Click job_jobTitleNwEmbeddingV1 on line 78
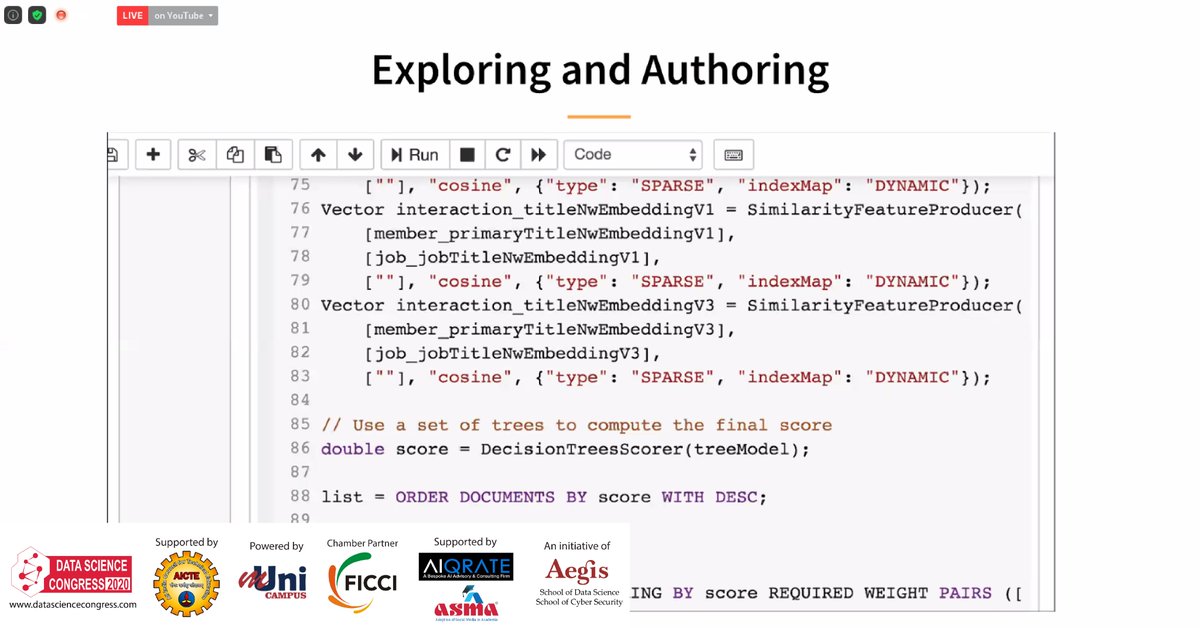 (x=513, y=257)
